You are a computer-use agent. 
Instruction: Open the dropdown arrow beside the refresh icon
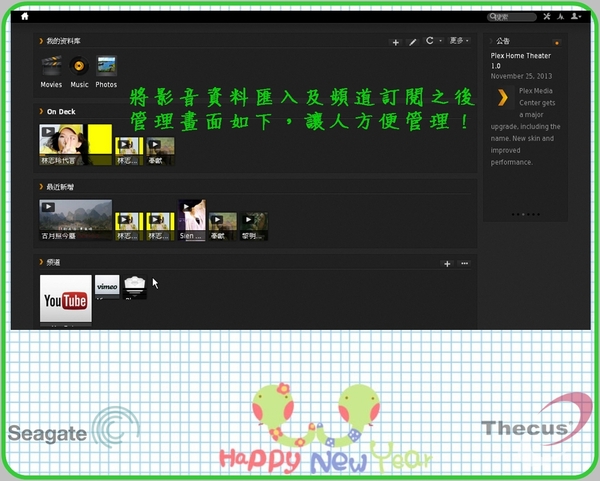click(x=440, y=41)
